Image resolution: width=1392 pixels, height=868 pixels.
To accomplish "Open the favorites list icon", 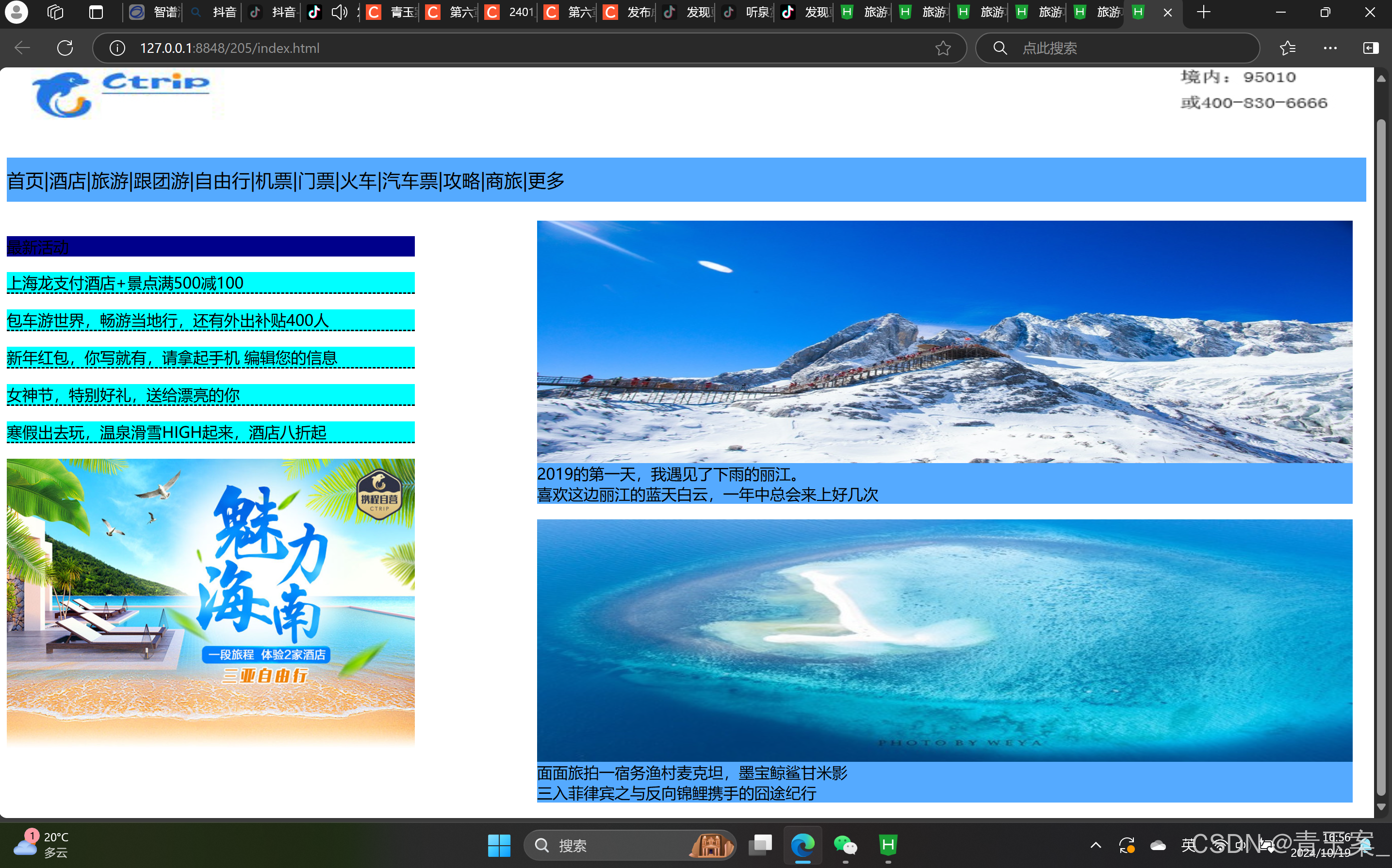I will [1288, 48].
